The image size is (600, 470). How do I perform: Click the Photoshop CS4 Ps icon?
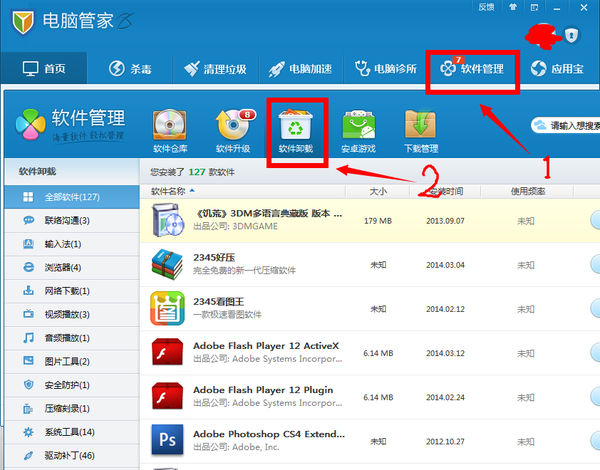[167, 440]
